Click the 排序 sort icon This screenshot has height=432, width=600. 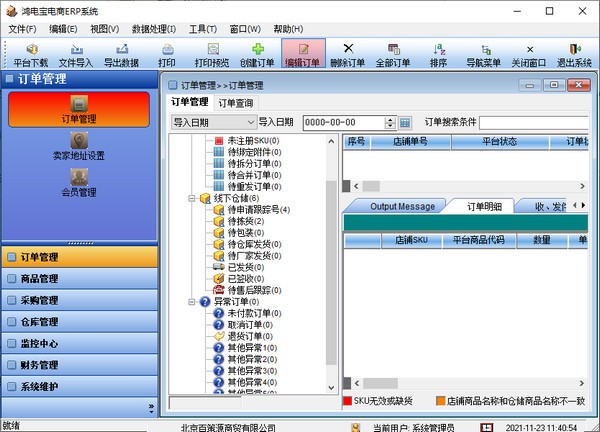439,48
